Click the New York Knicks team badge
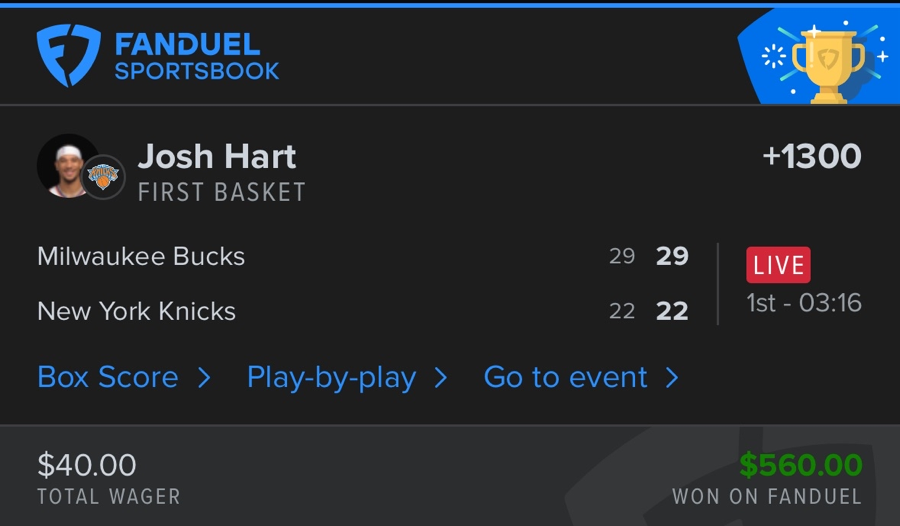Viewport: 900px width, 526px height. 102,177
